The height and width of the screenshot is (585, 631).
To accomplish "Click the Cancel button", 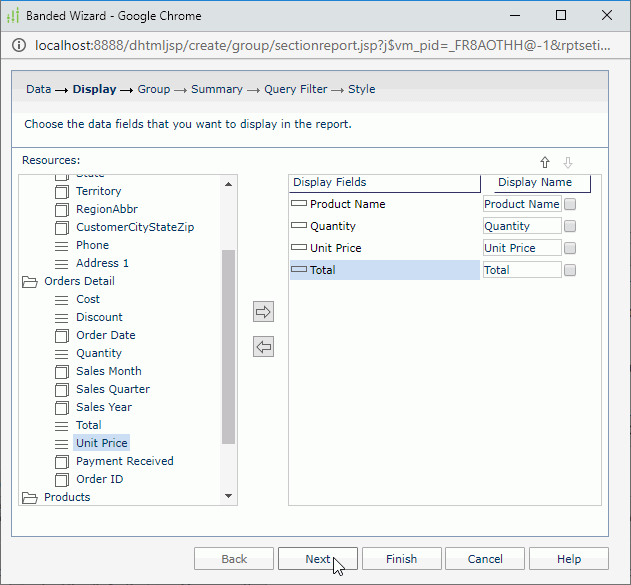I will (x=485, y=558).
